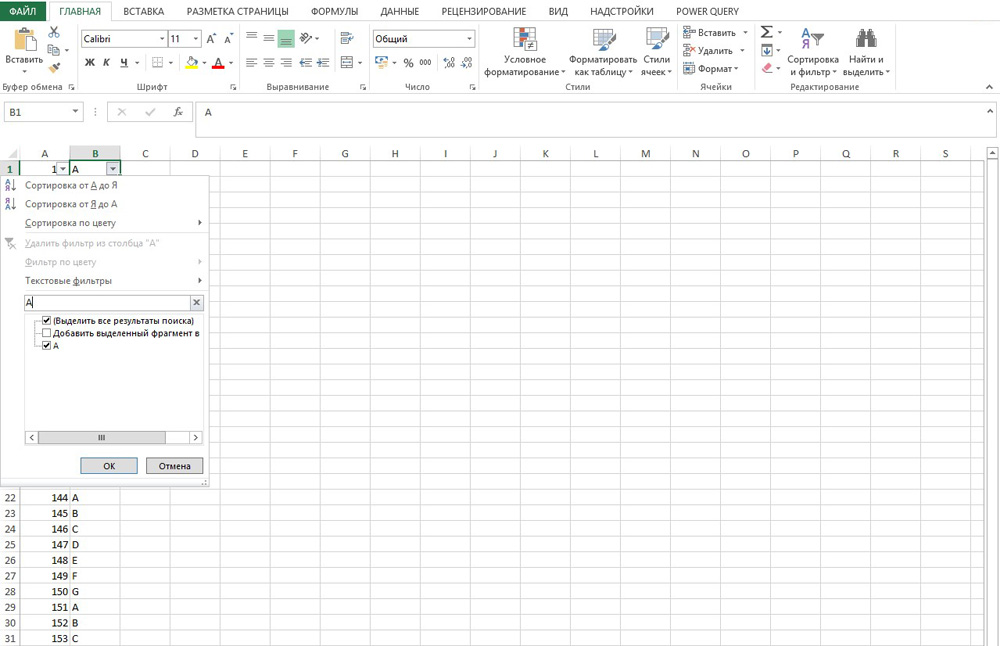
Task: Open Сортировка и фильтр tool
Action: pyautogui.click(x=811, y=52)
